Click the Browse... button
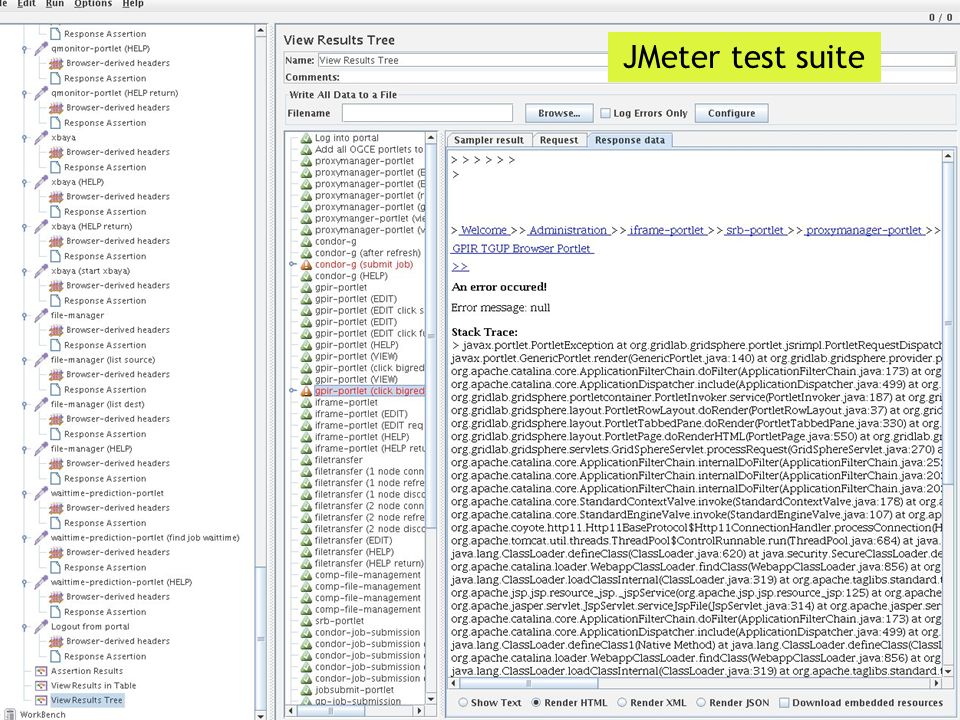This screenshot has width=960, height=720. click(559, 113)
